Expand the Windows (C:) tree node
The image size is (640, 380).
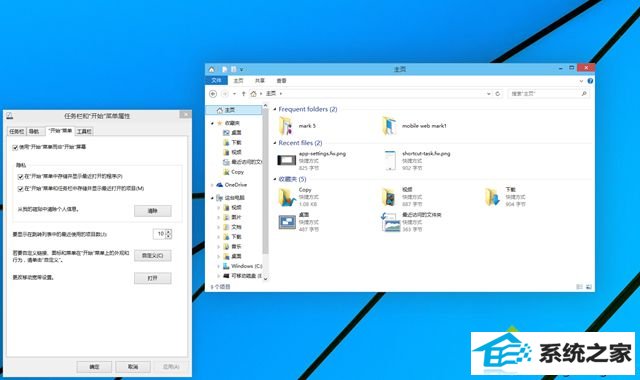[x=218, y=266]
